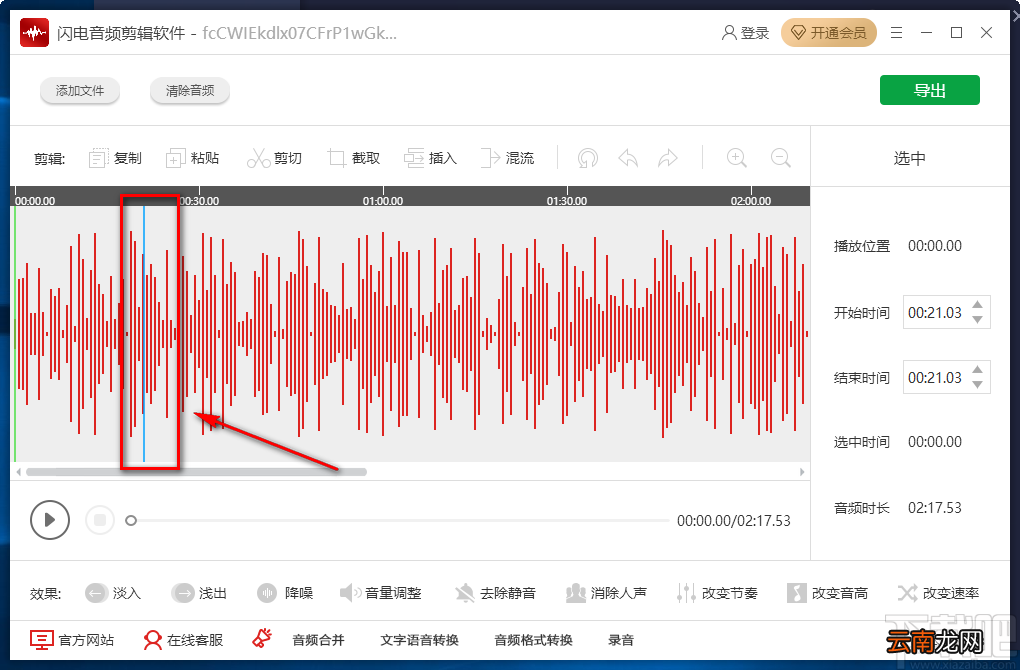Open the Record (录音) function
Screen dimensions: 1020x670
(x=621, y=640)
